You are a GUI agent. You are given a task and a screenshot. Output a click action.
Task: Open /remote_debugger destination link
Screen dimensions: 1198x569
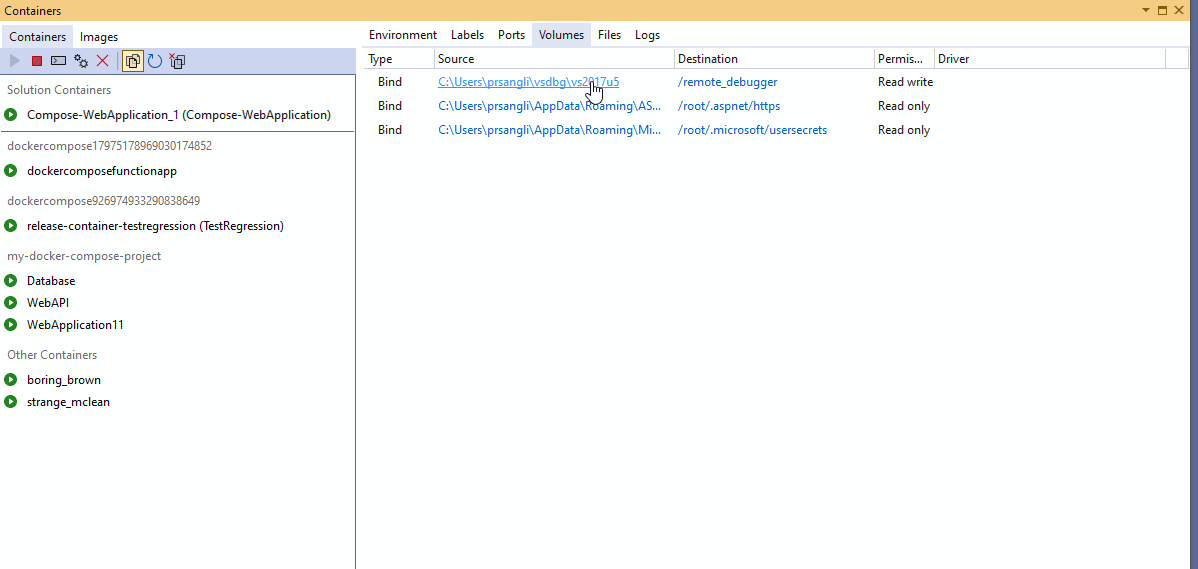click(727, 82)
